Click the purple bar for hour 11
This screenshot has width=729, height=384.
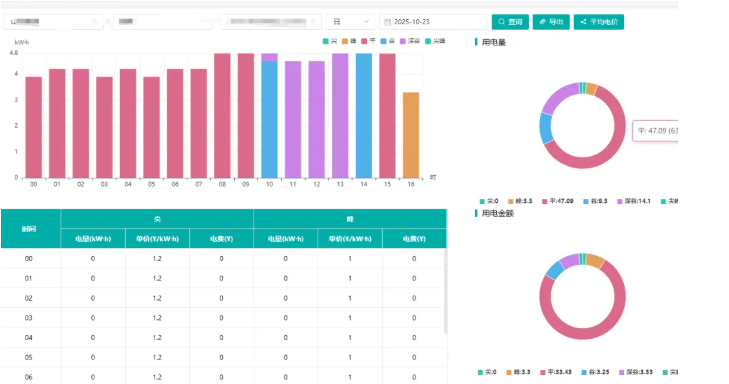pos(293,119)
